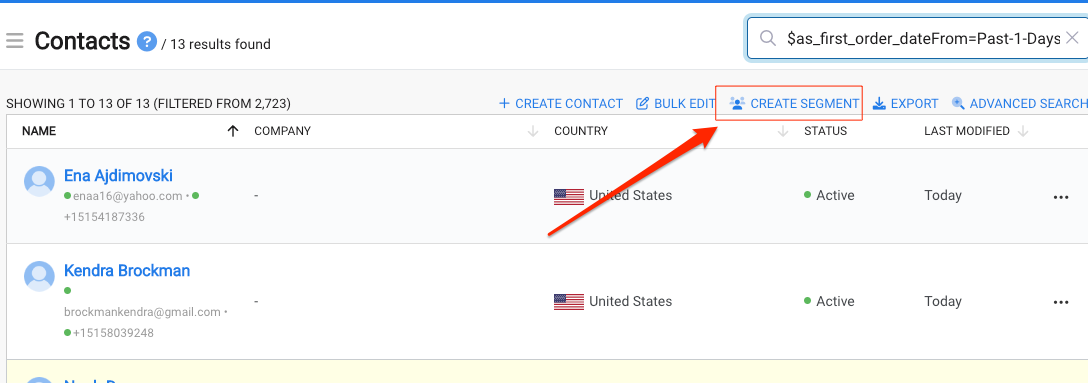Open Bulk Edit
This screenshot has width=1088, height=383.
(676, 103)
